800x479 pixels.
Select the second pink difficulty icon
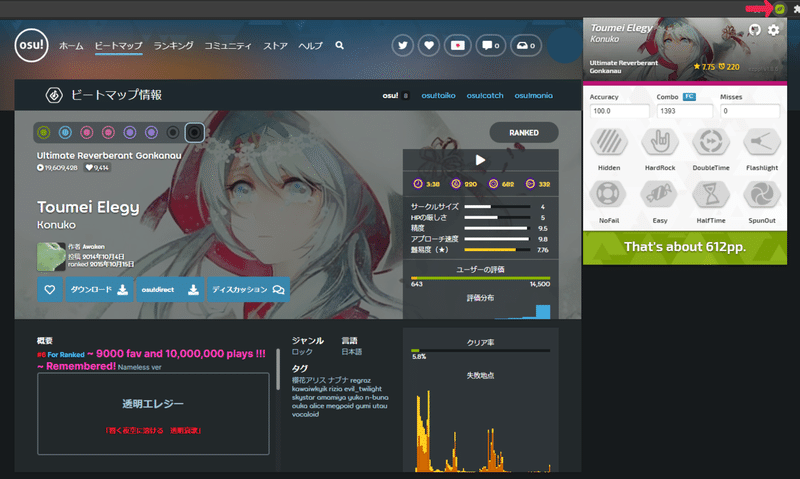[108, 133]
